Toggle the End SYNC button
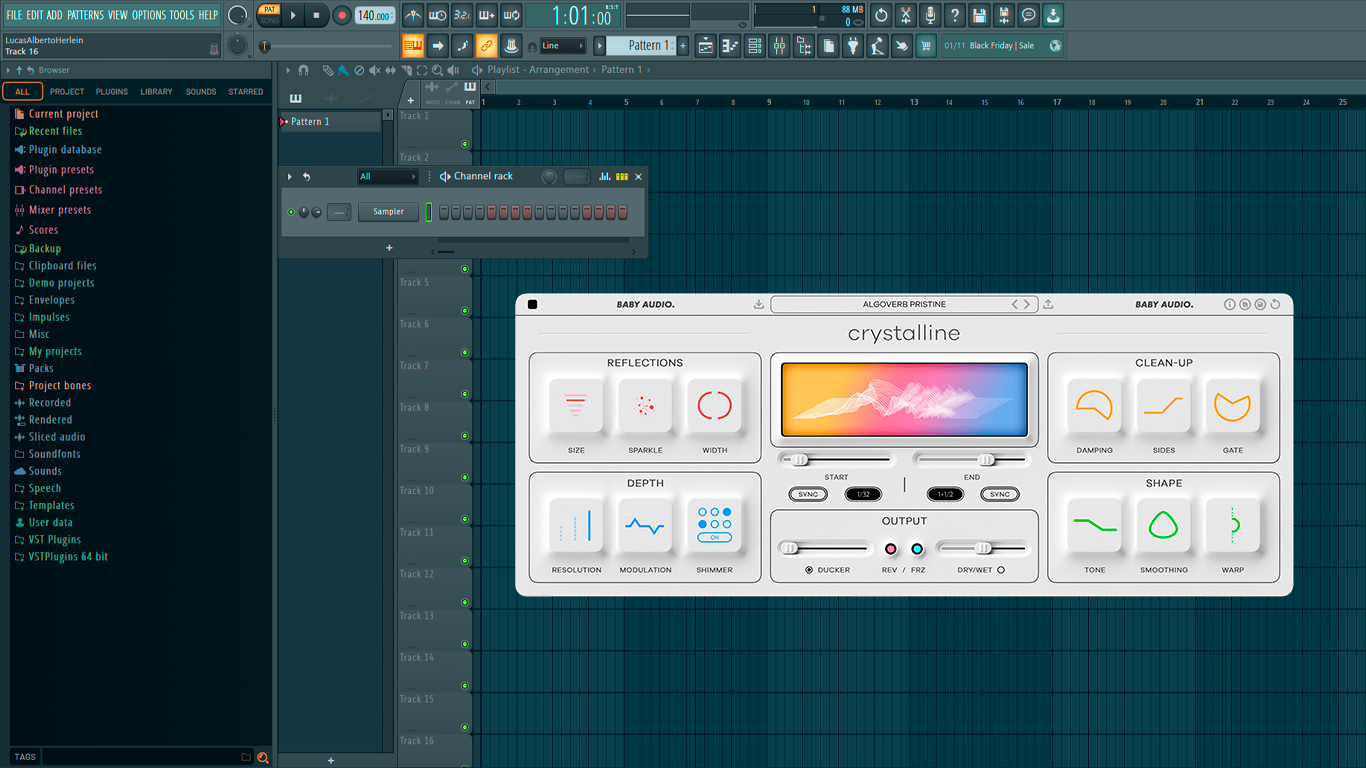 tap(1000, 495)
